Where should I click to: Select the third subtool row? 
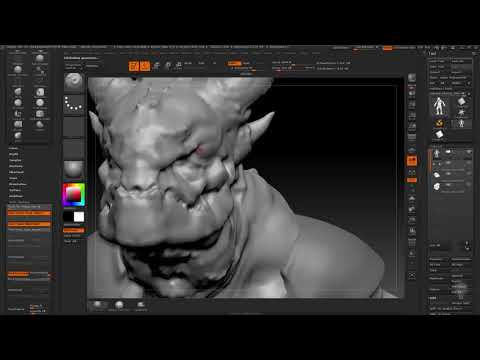451,175
